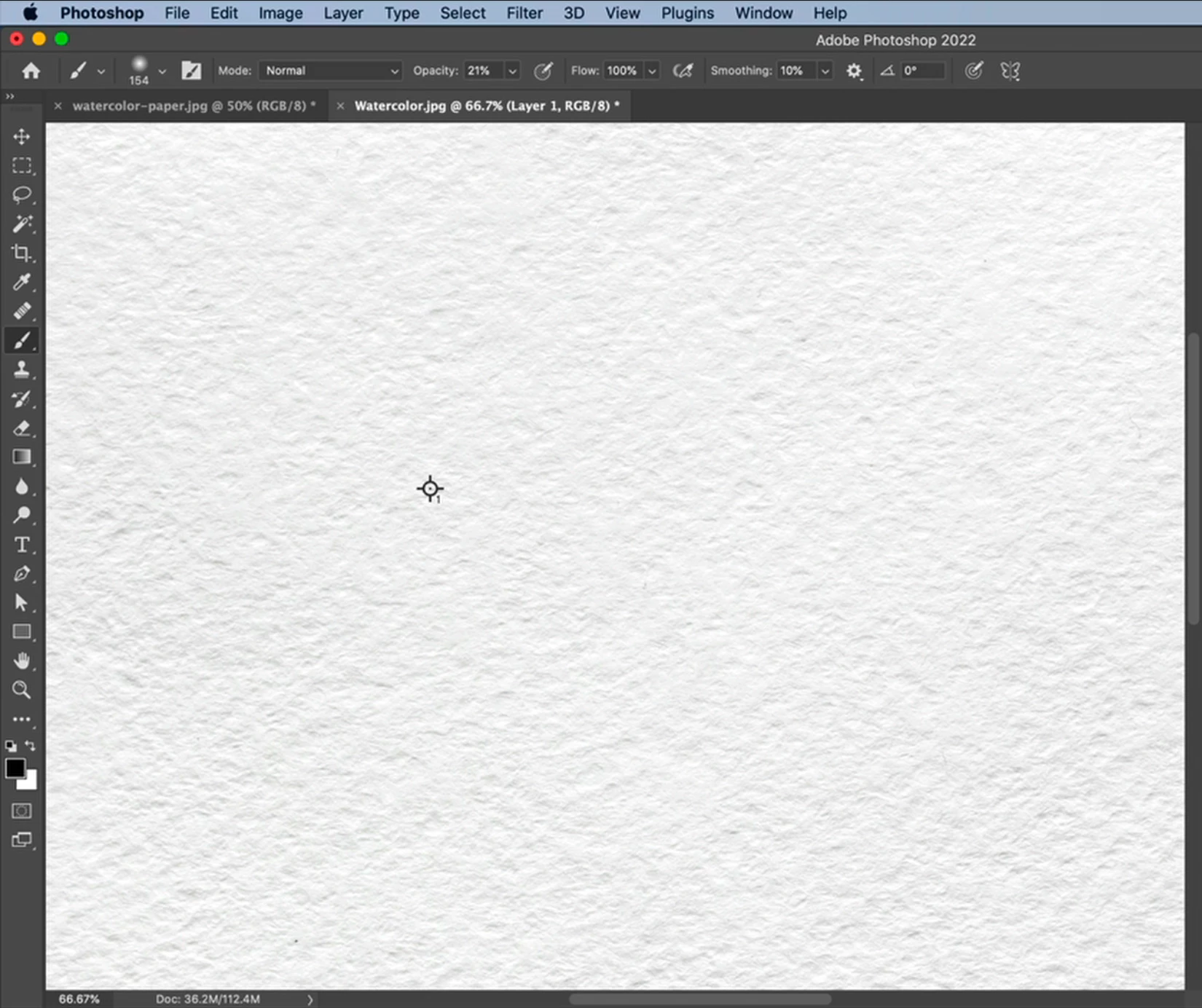Change screen mode
The image size is (1202, 1008).
coord(22,840)
